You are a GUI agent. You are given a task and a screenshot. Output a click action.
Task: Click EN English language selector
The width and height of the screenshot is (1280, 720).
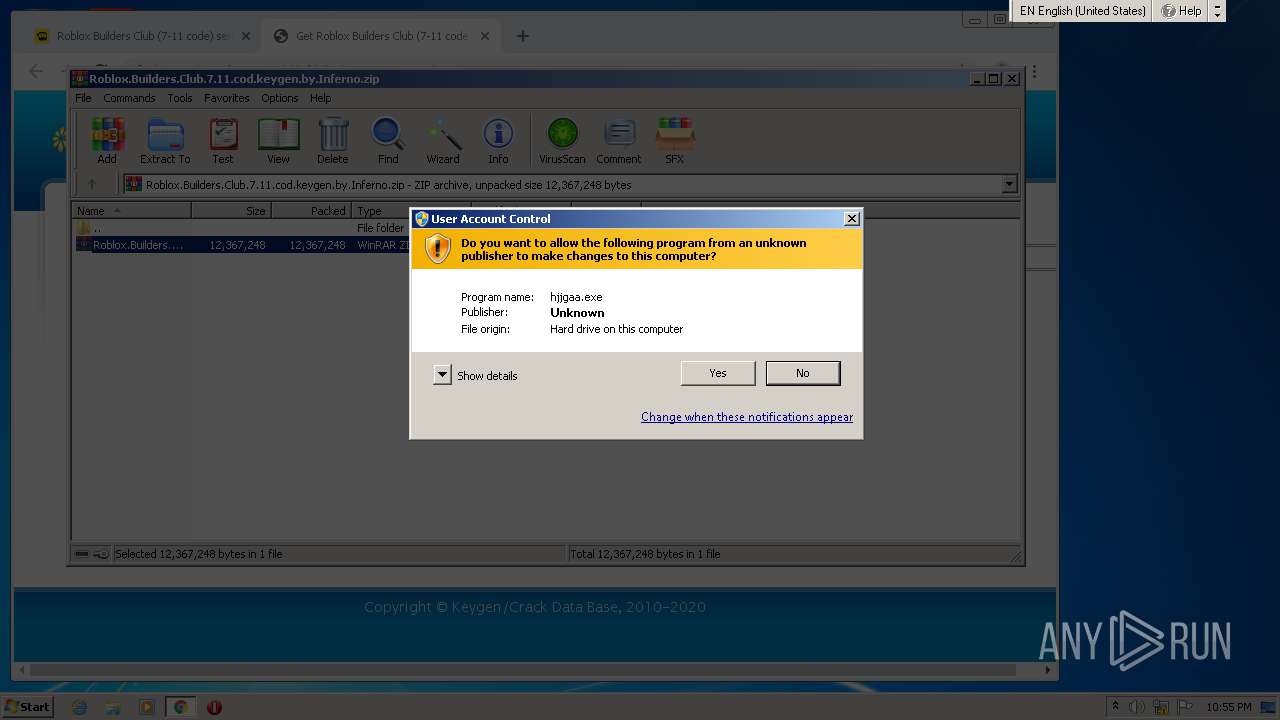(x=1082, y=11)
